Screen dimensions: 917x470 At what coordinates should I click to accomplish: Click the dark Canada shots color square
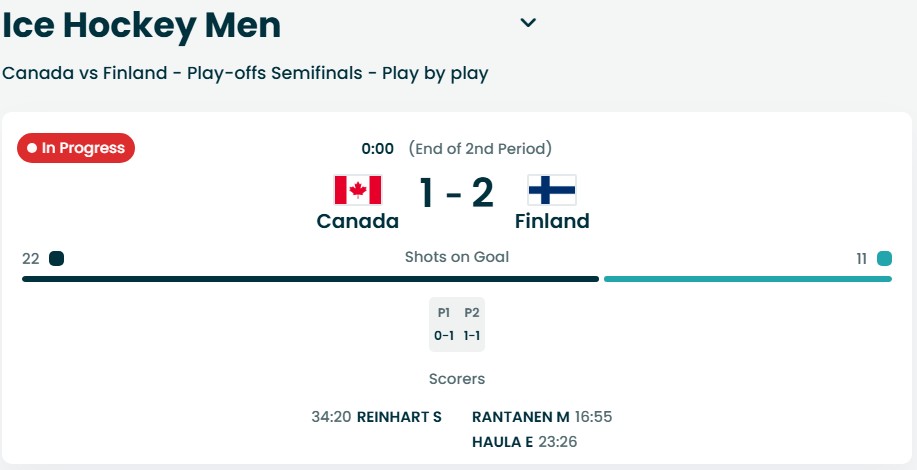(56, 258)
